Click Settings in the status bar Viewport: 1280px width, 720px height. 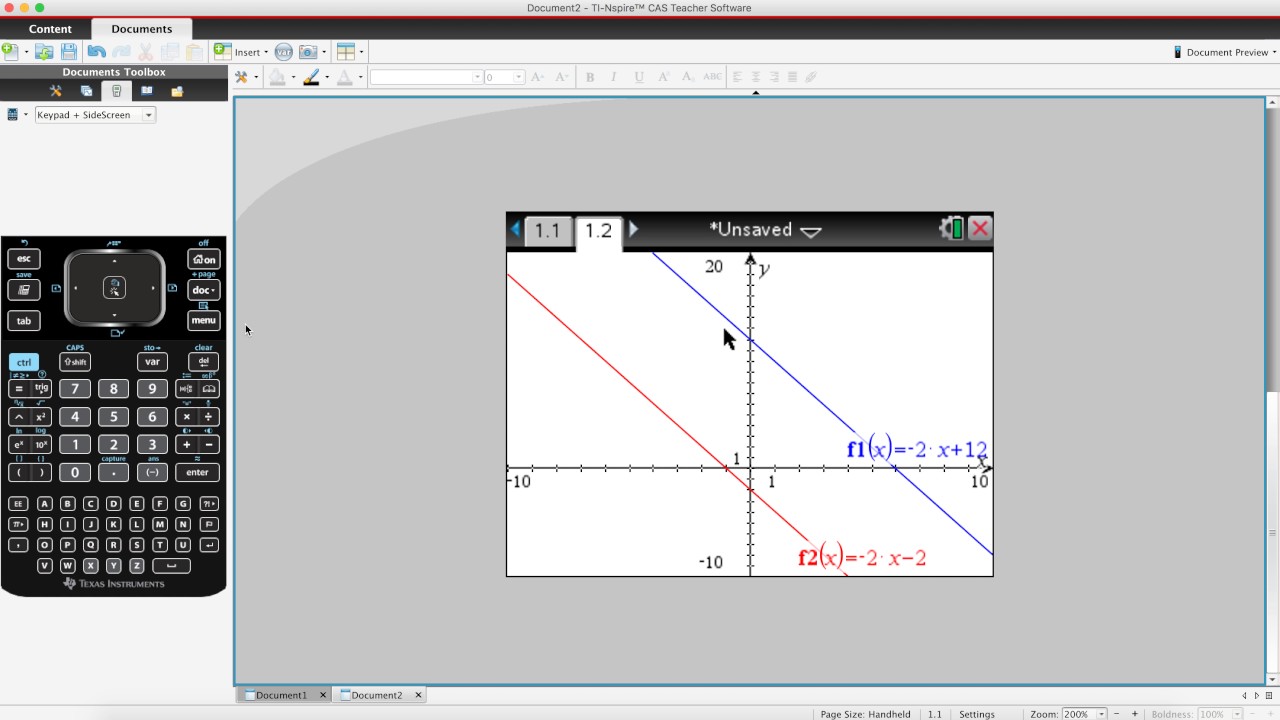point(977,714)
